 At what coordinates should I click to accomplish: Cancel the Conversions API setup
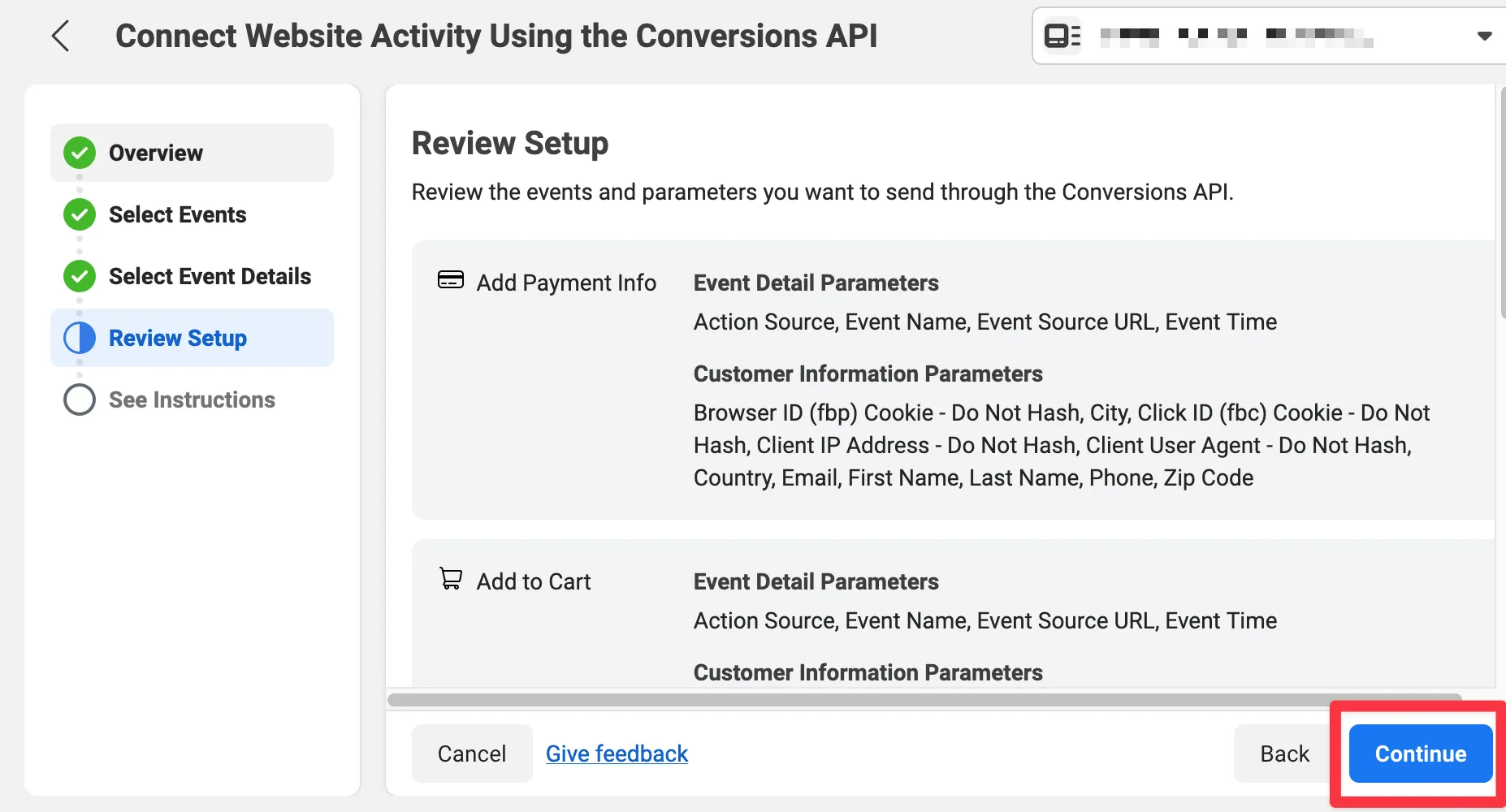coord(472,754)
